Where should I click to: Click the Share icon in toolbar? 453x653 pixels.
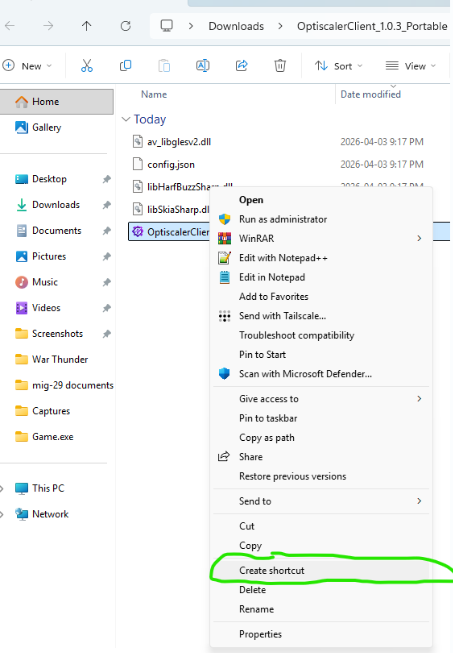click(241, 66)
